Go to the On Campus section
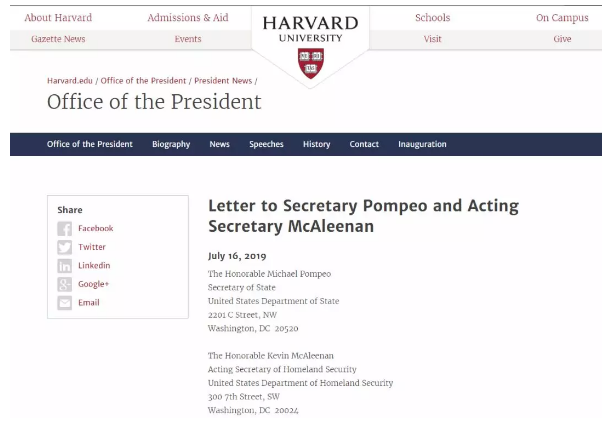This screenshot has height=435, width=609. coord(562,18)
